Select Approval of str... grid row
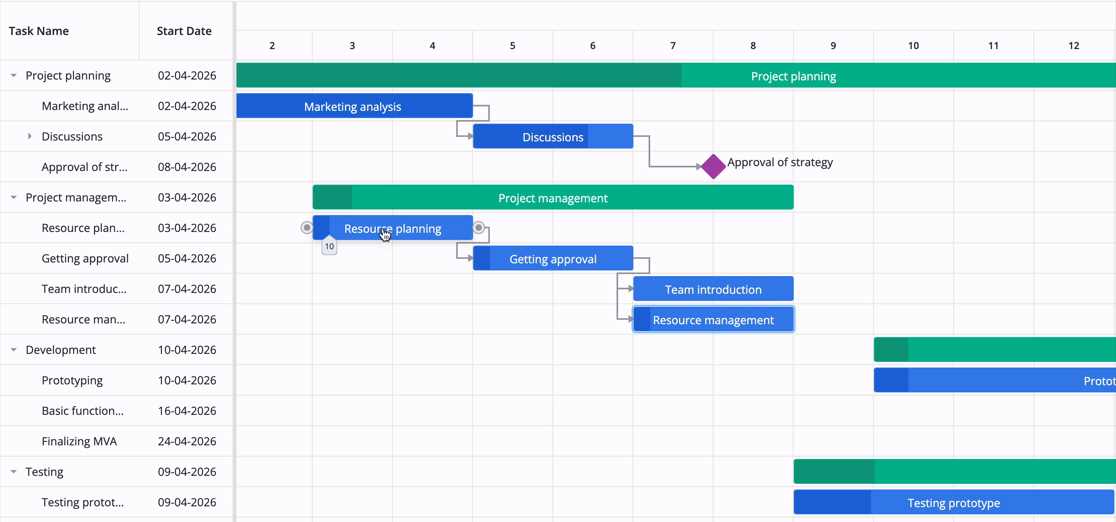Viewport: 1116px width, 522px height. pos(116,167)
